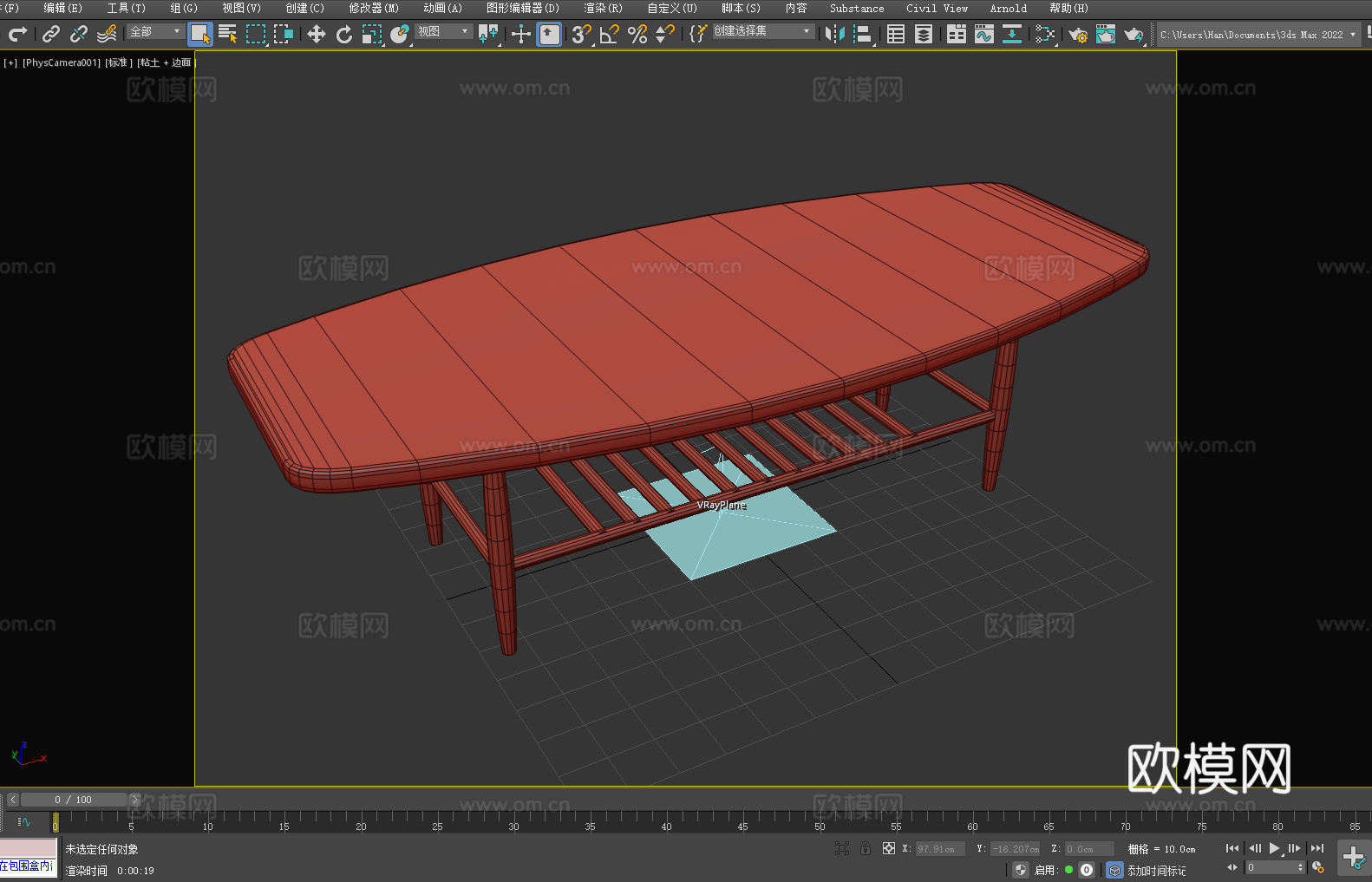Click Use Pivot Point Center icon
The image size is (1372, 882).
(x=488, y=34)
